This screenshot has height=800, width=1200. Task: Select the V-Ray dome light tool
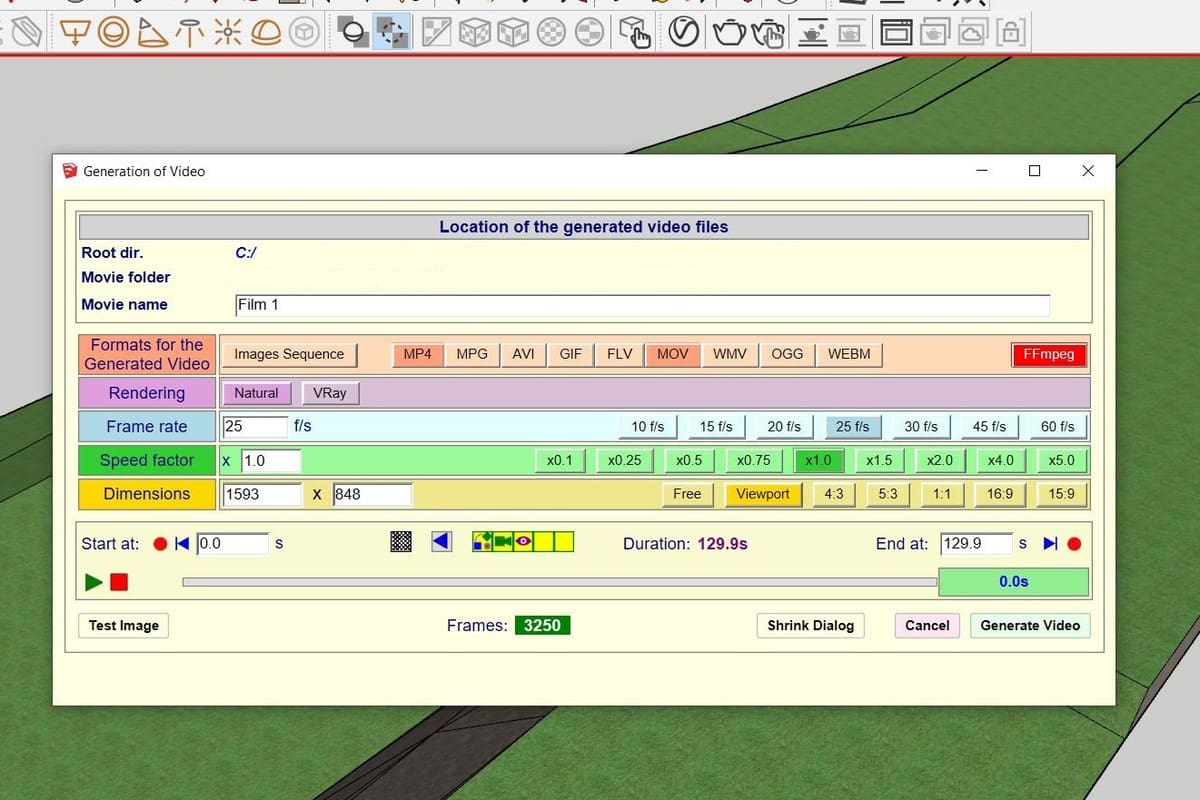point(266,34)
